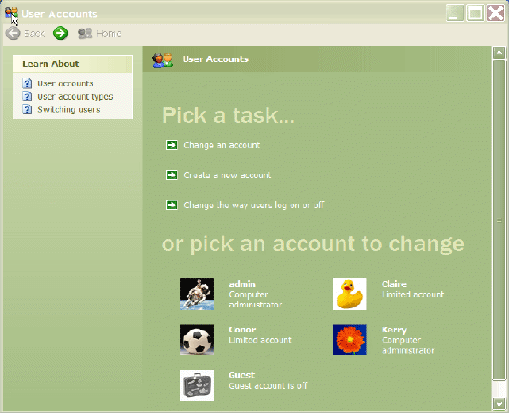The height and width of the screenshot is (413, 509).
Task: Open the User Accounts title bar system icon
Action: coord(11,13)
